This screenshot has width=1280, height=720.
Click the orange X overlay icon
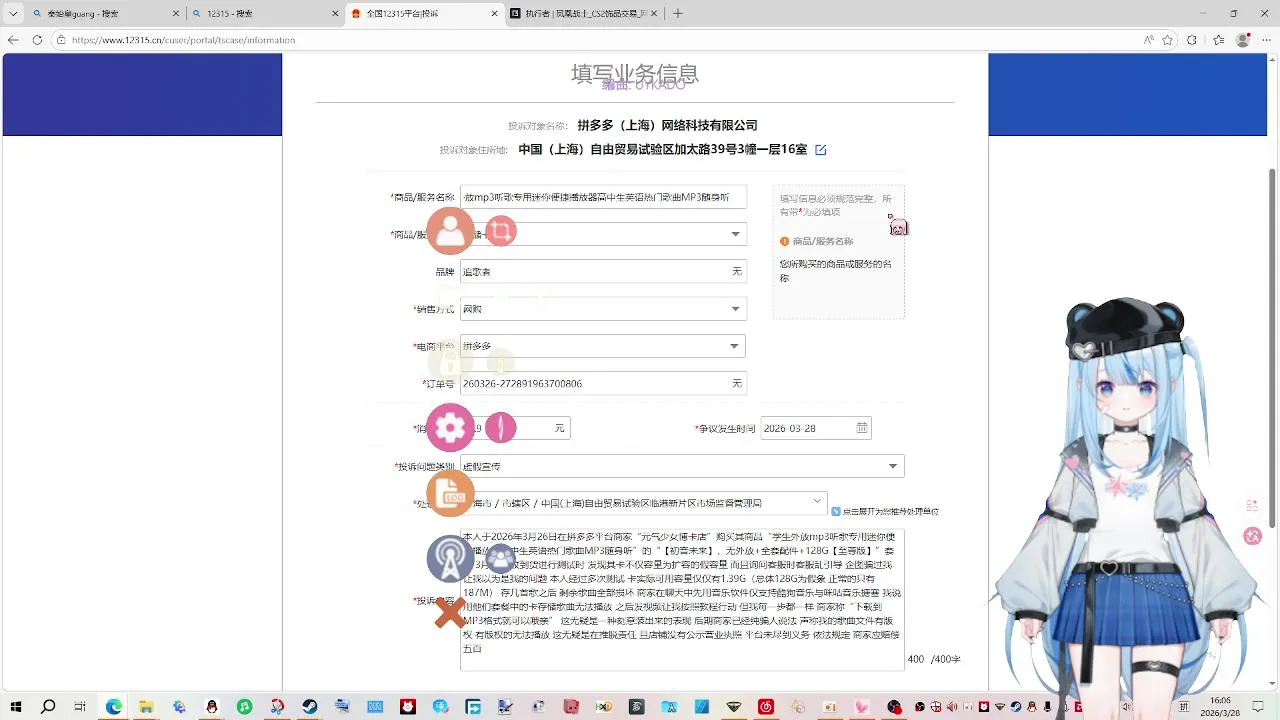point(450,613)
